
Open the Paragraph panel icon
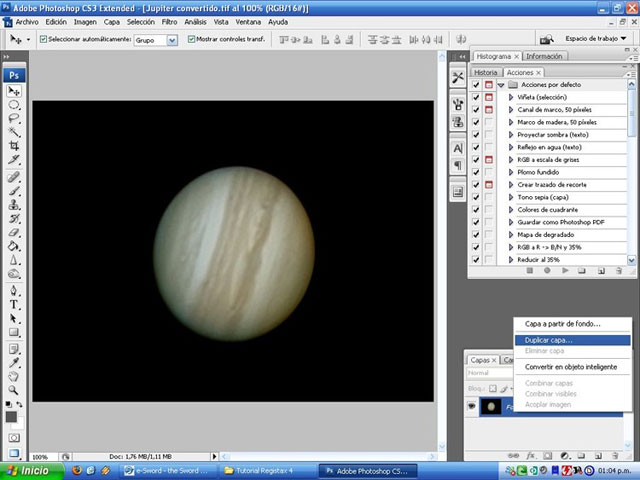pos(458,165)
